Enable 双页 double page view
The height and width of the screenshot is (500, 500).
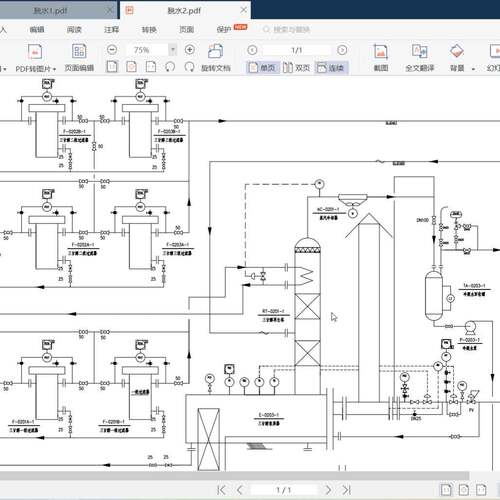[296, 68]
